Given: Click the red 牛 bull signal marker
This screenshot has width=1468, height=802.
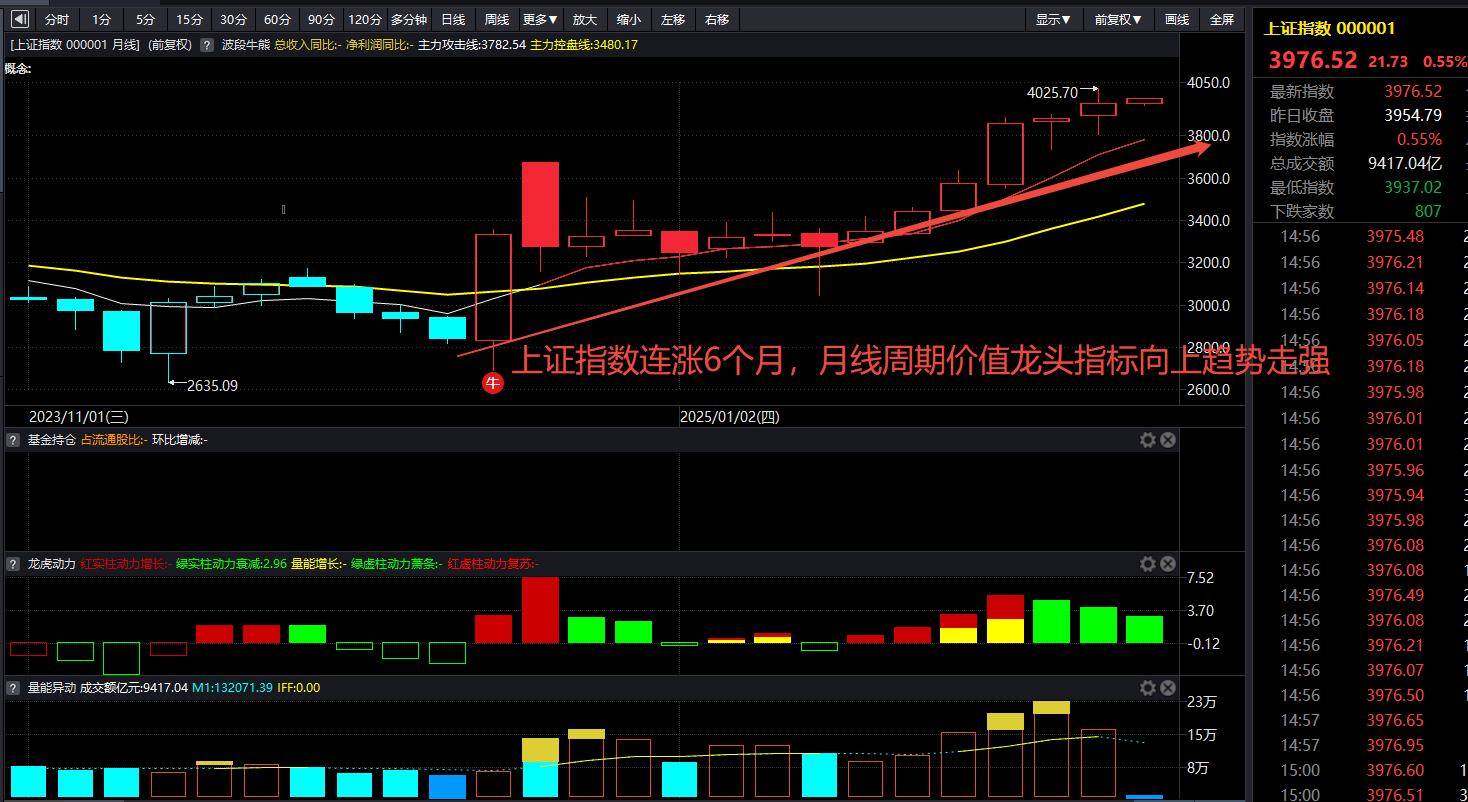Looking at the screenshot, I should [x=492, y=382].
